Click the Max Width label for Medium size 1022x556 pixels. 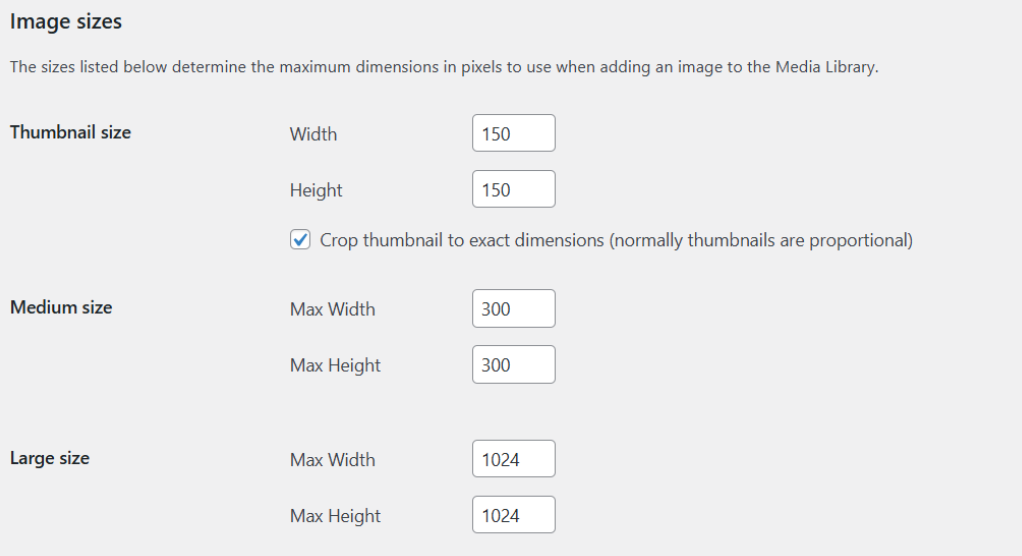click(x=332, y=309)
